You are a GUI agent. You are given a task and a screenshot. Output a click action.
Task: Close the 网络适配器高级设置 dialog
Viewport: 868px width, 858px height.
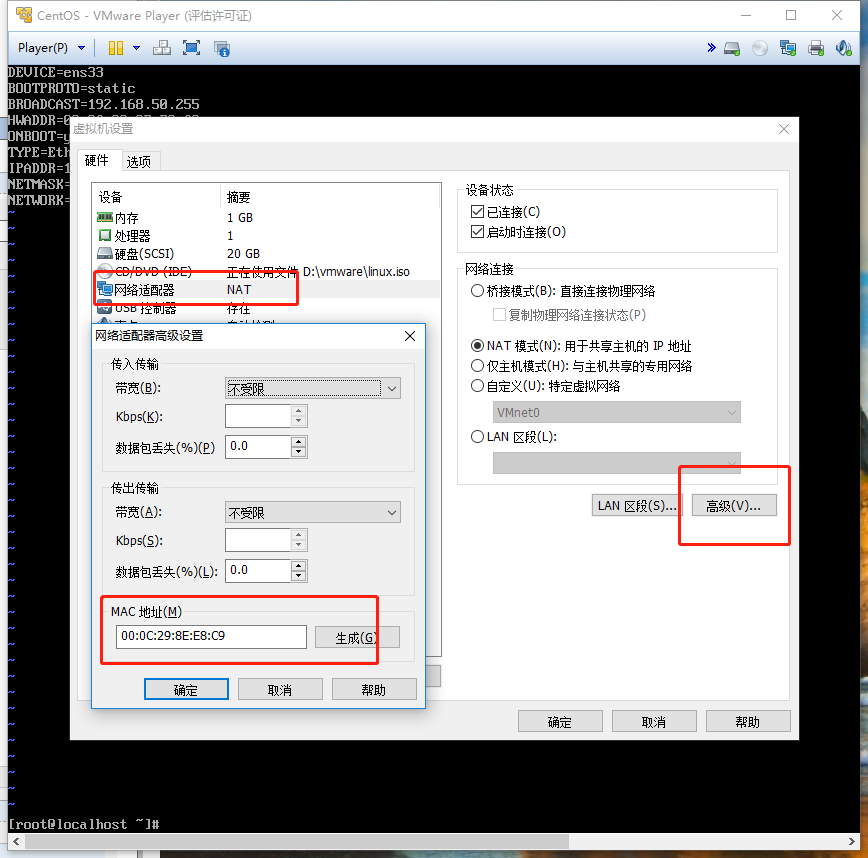pos(410,336)
